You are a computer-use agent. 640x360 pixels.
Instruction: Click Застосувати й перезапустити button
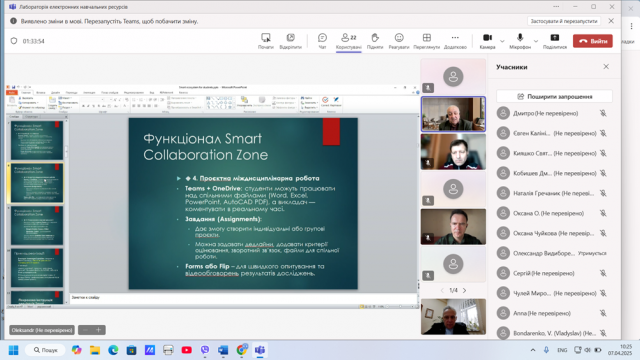564,21
